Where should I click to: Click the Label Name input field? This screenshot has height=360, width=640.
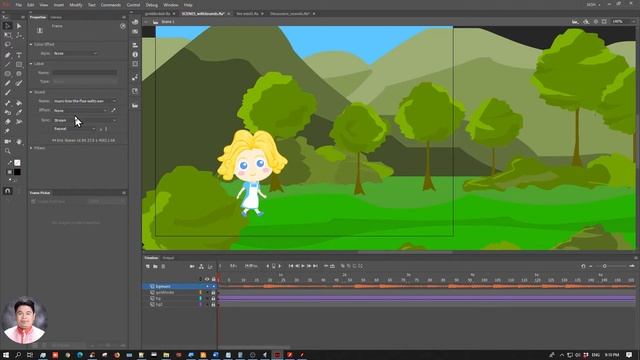coord(84,73)
